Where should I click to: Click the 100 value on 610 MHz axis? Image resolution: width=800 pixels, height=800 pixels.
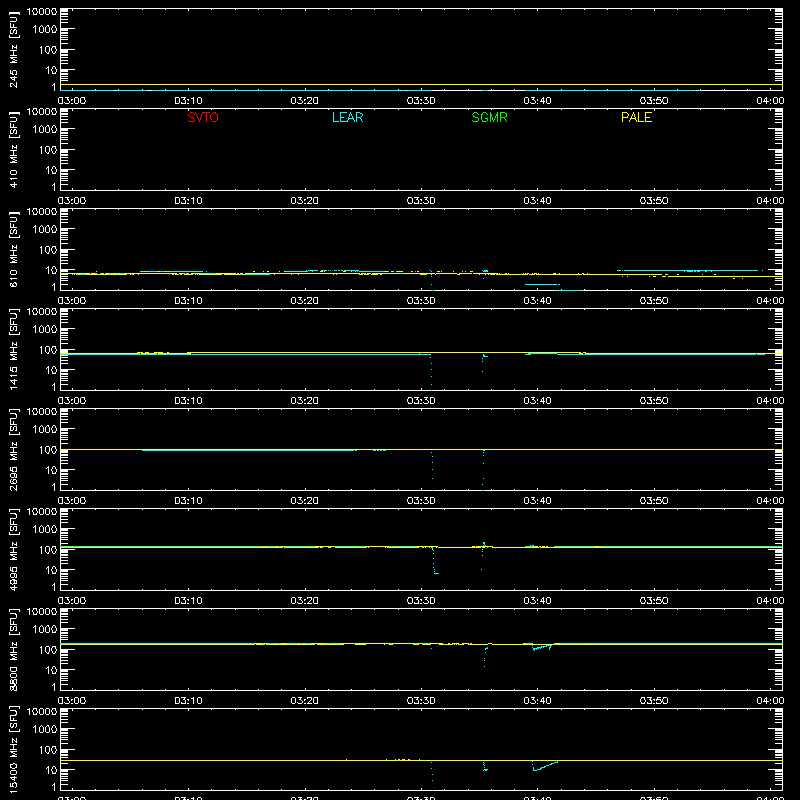48,250
